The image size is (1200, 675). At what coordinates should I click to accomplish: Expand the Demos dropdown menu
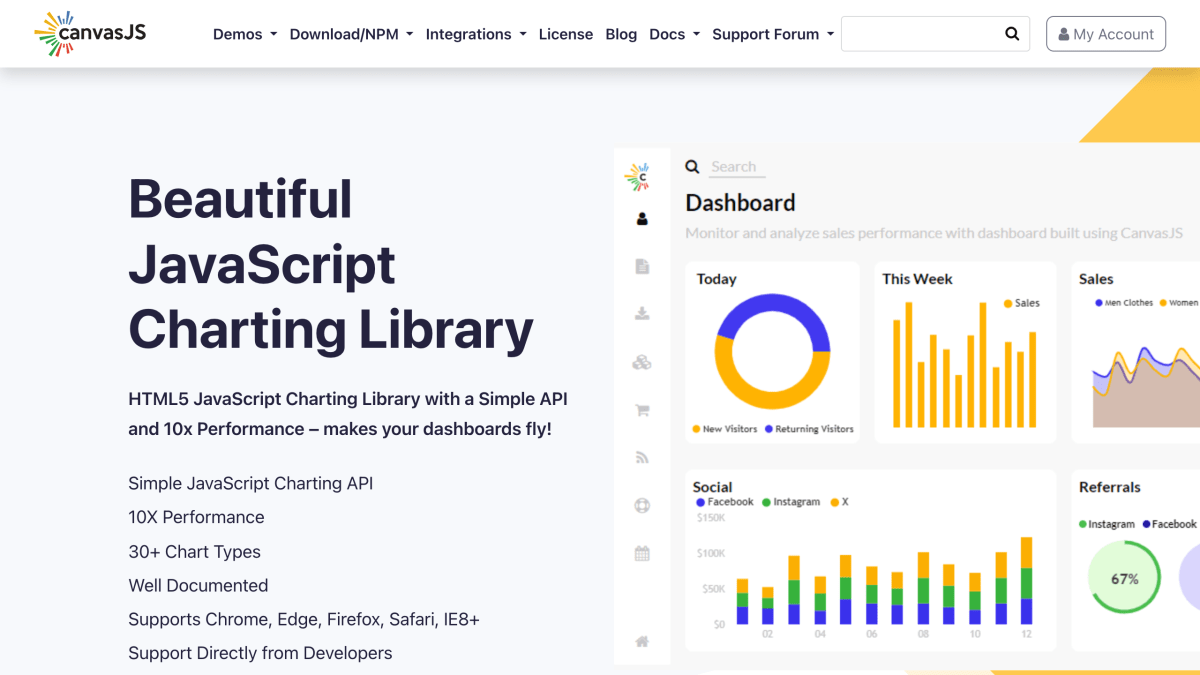tap(245, 34)
